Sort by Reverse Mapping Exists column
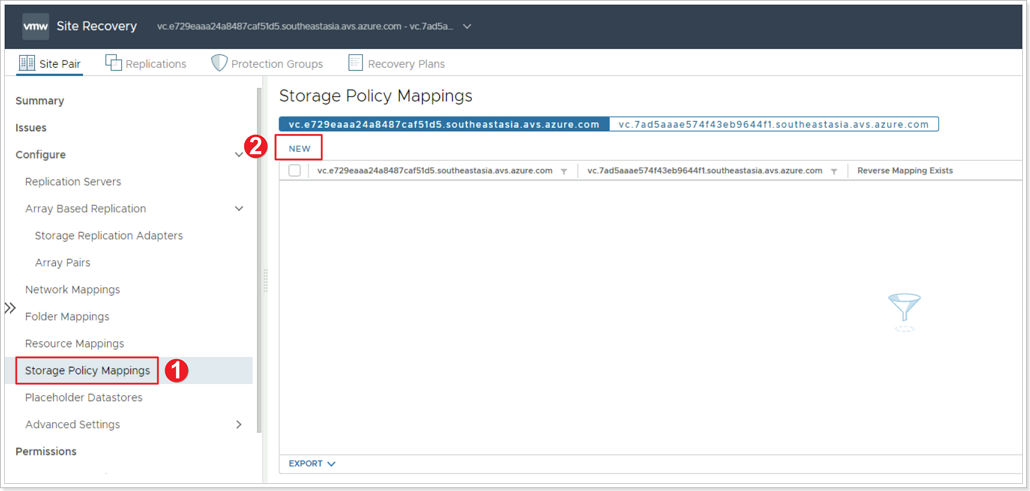1030x491 pixels. (x=905, y=170)
